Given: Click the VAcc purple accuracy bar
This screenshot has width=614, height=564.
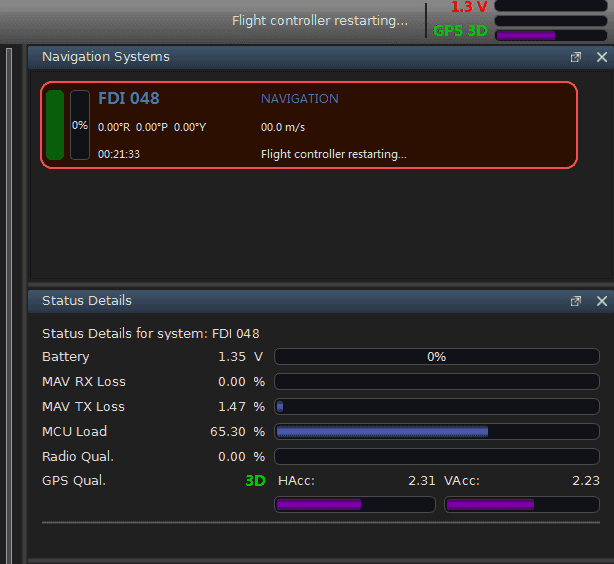Looking at the screenshot, I should 523,505.
